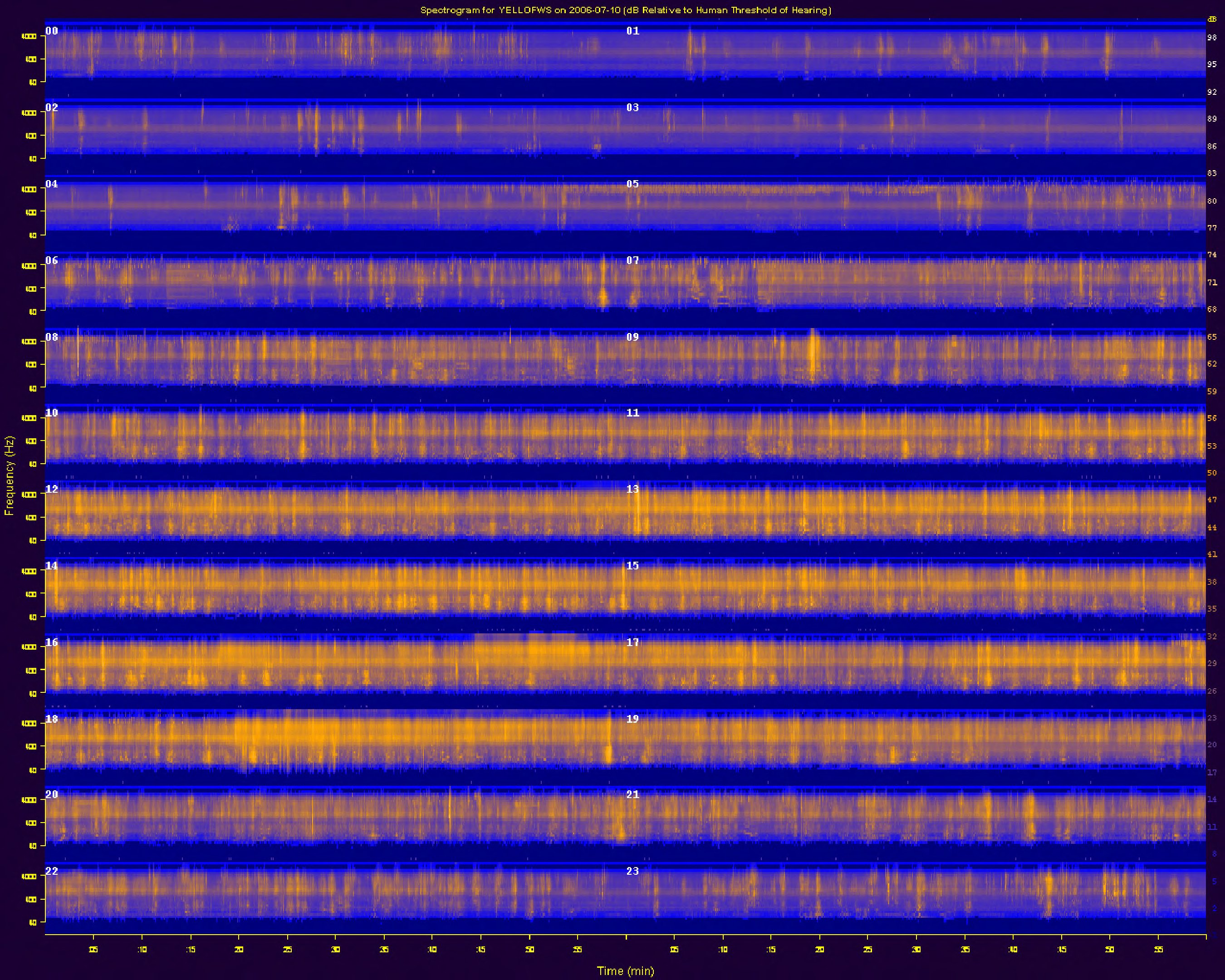Click the 83 value on dB scale
Screen dimensions: 1225x980
(x=1212, y=174)
